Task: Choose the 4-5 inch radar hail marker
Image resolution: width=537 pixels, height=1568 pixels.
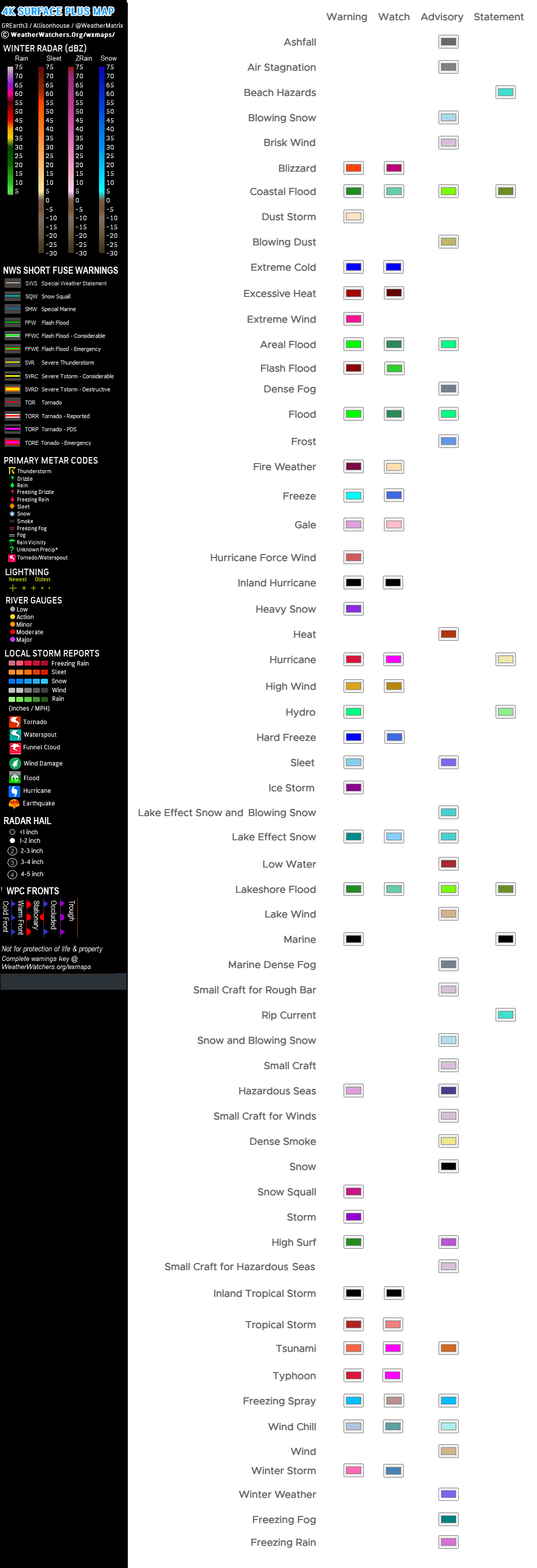Action: (x=12, y=874)
